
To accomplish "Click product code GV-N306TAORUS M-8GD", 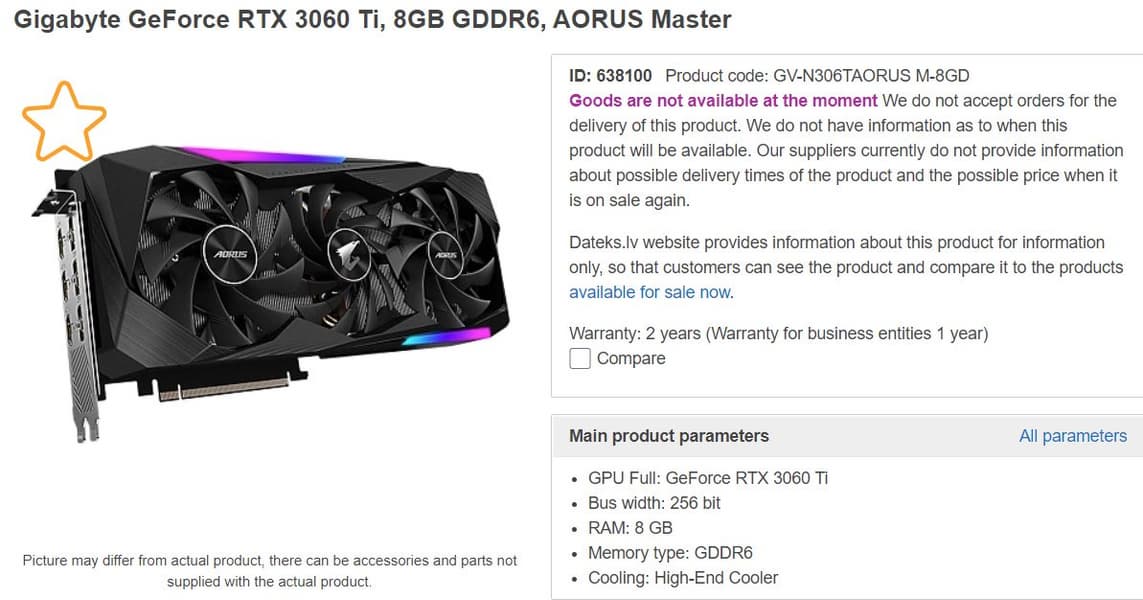I will point(817,76).
